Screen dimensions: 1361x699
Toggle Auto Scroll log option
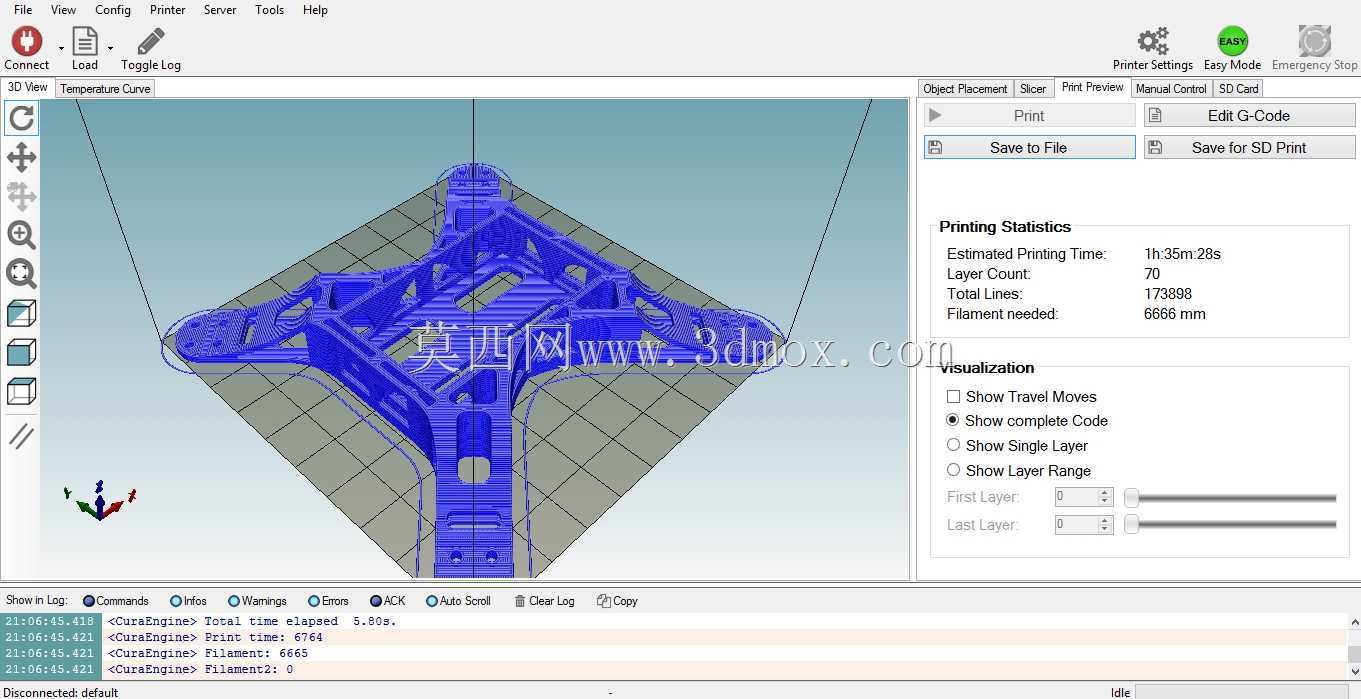[458, 601]
